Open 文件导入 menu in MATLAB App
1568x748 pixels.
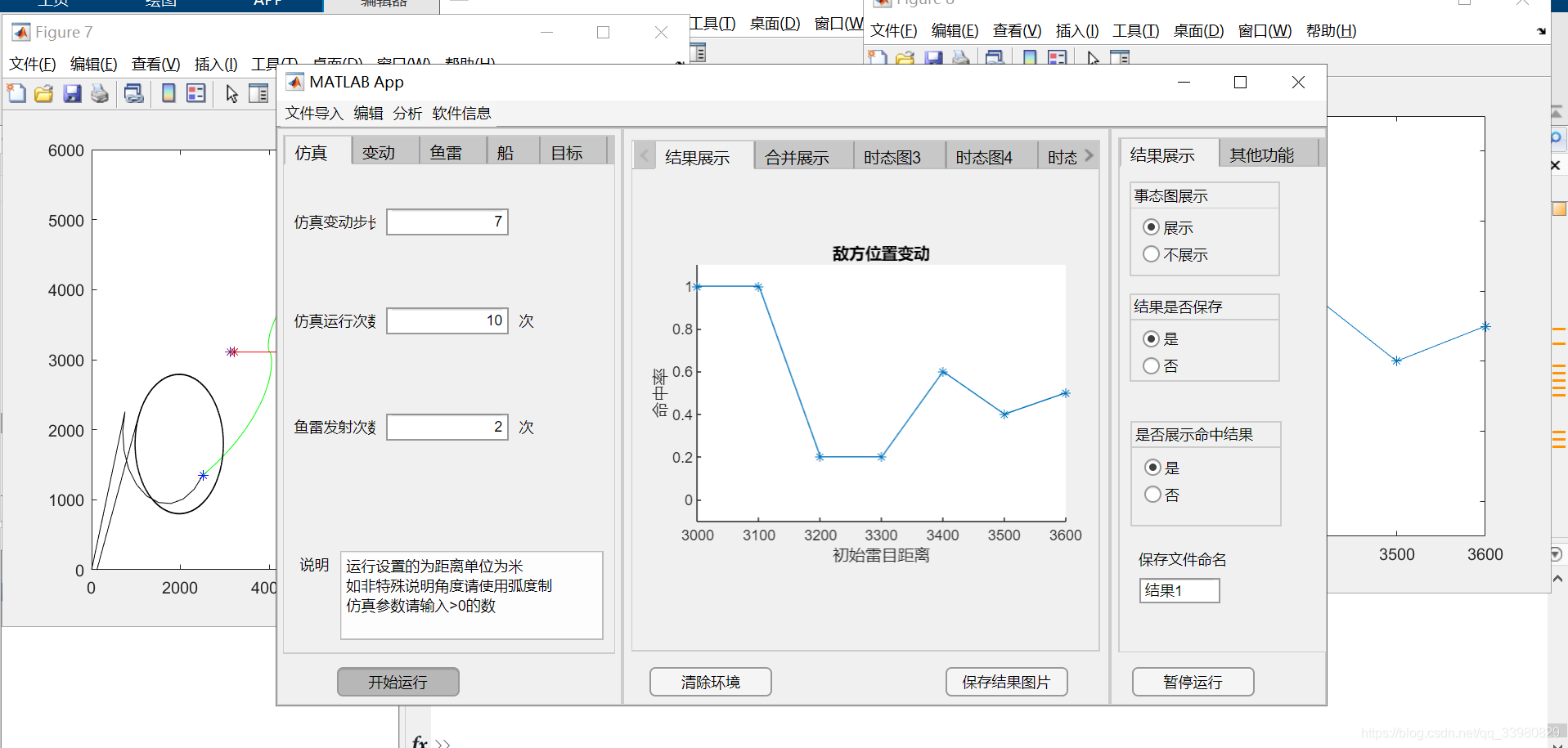314,113
